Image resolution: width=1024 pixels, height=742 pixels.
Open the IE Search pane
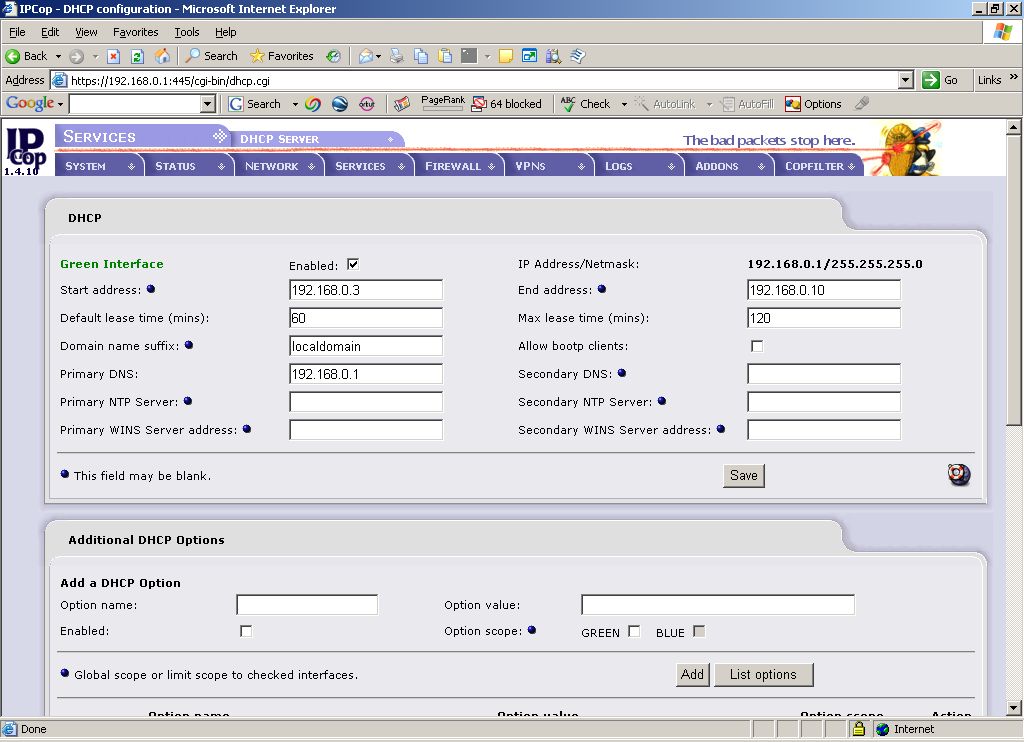click(212, 56)
